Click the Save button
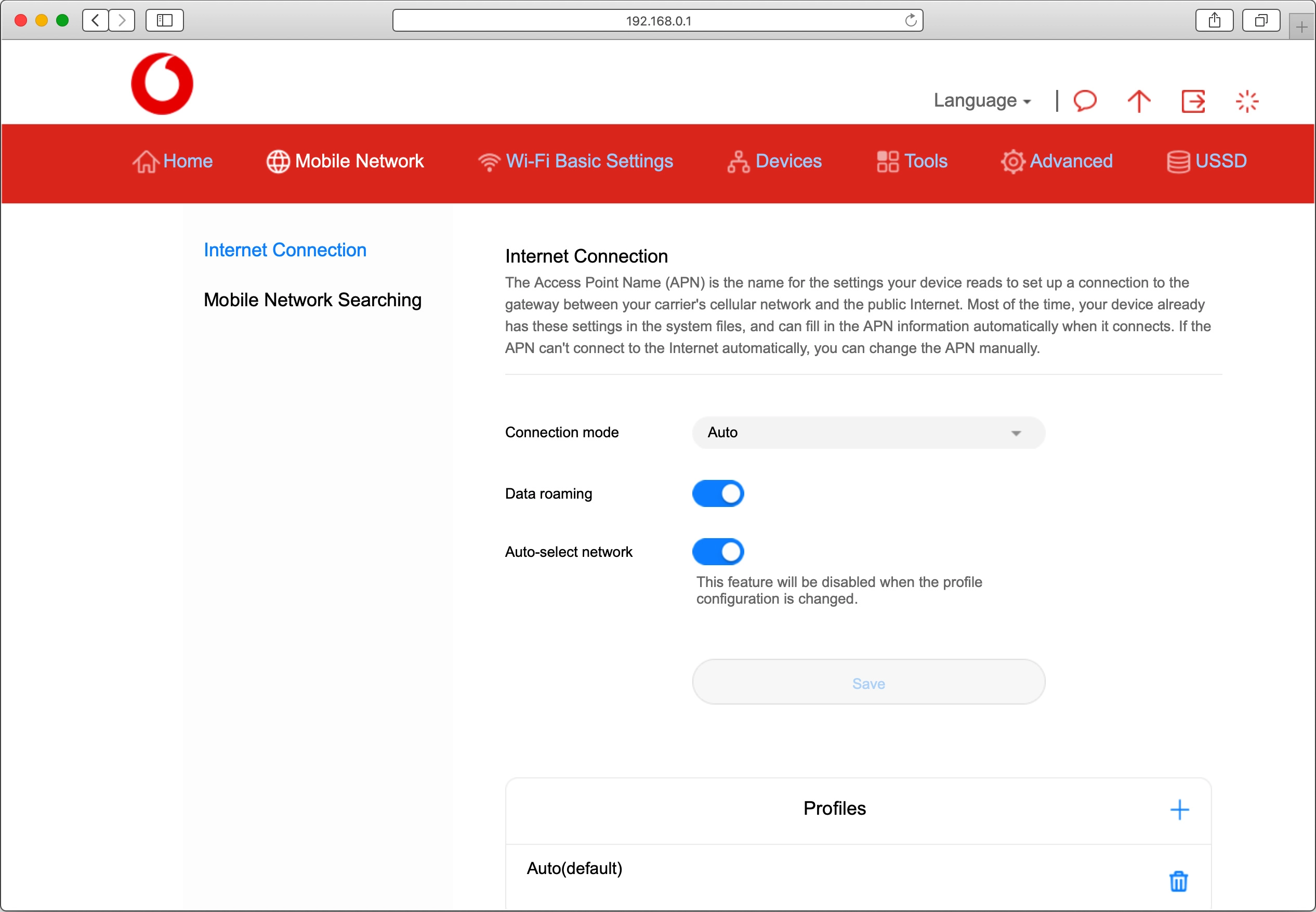The width and height of the screenshot is (1316, 912). point(868,682)
